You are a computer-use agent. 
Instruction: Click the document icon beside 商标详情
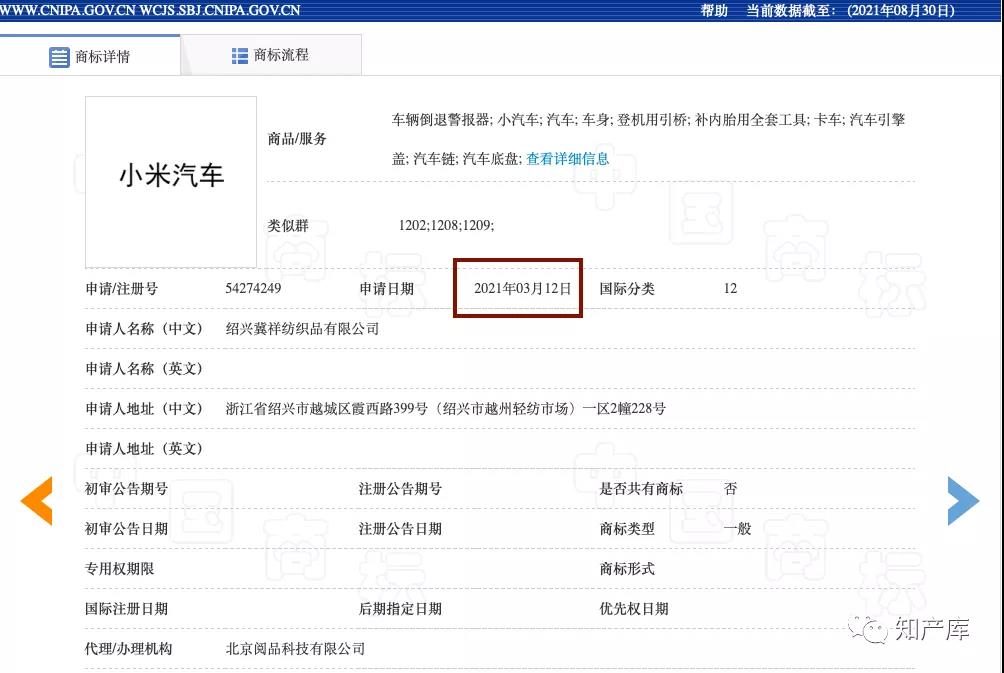click(59, 57)
